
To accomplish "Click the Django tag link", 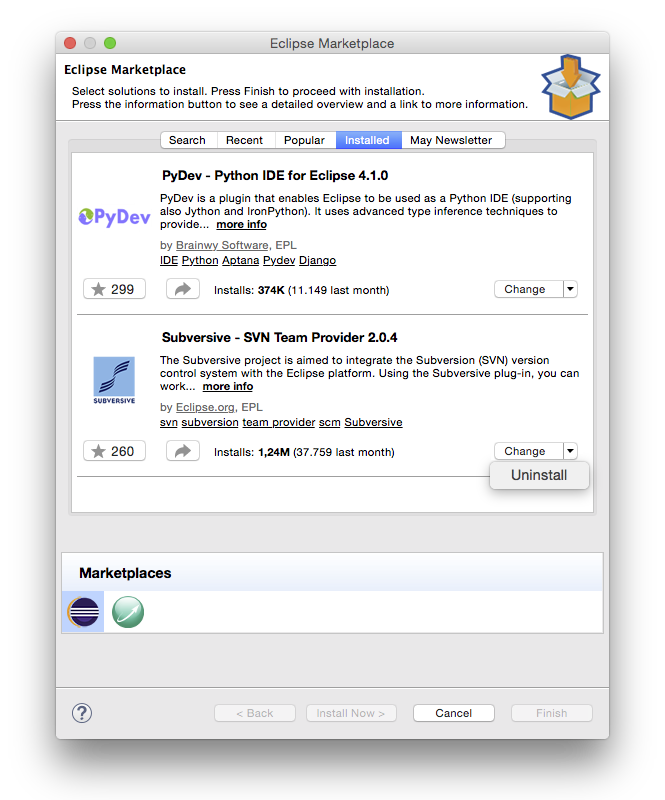I will [x=317, y=260].
